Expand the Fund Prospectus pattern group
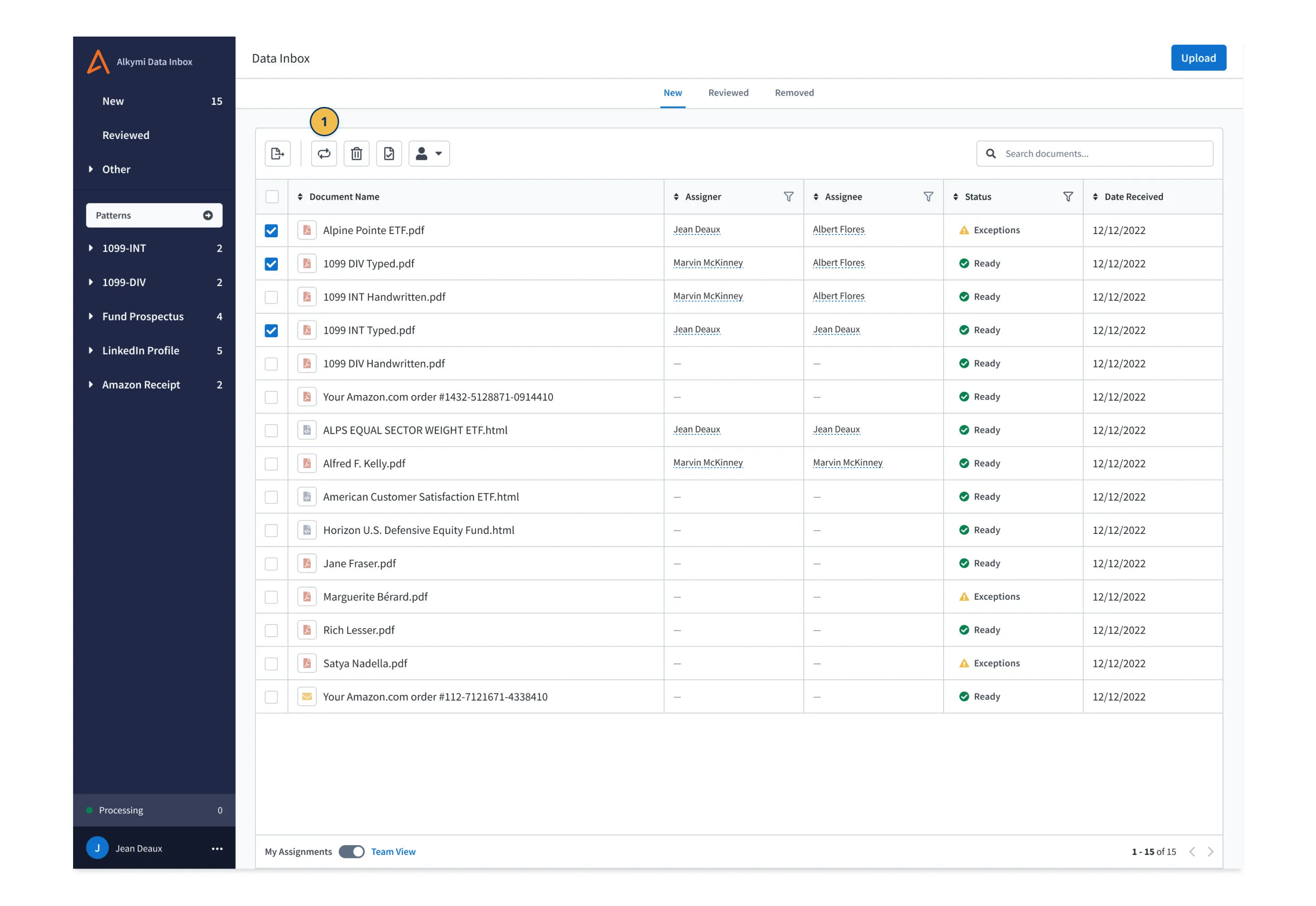This screenshot has height=906, width=1316. [91, 316]
